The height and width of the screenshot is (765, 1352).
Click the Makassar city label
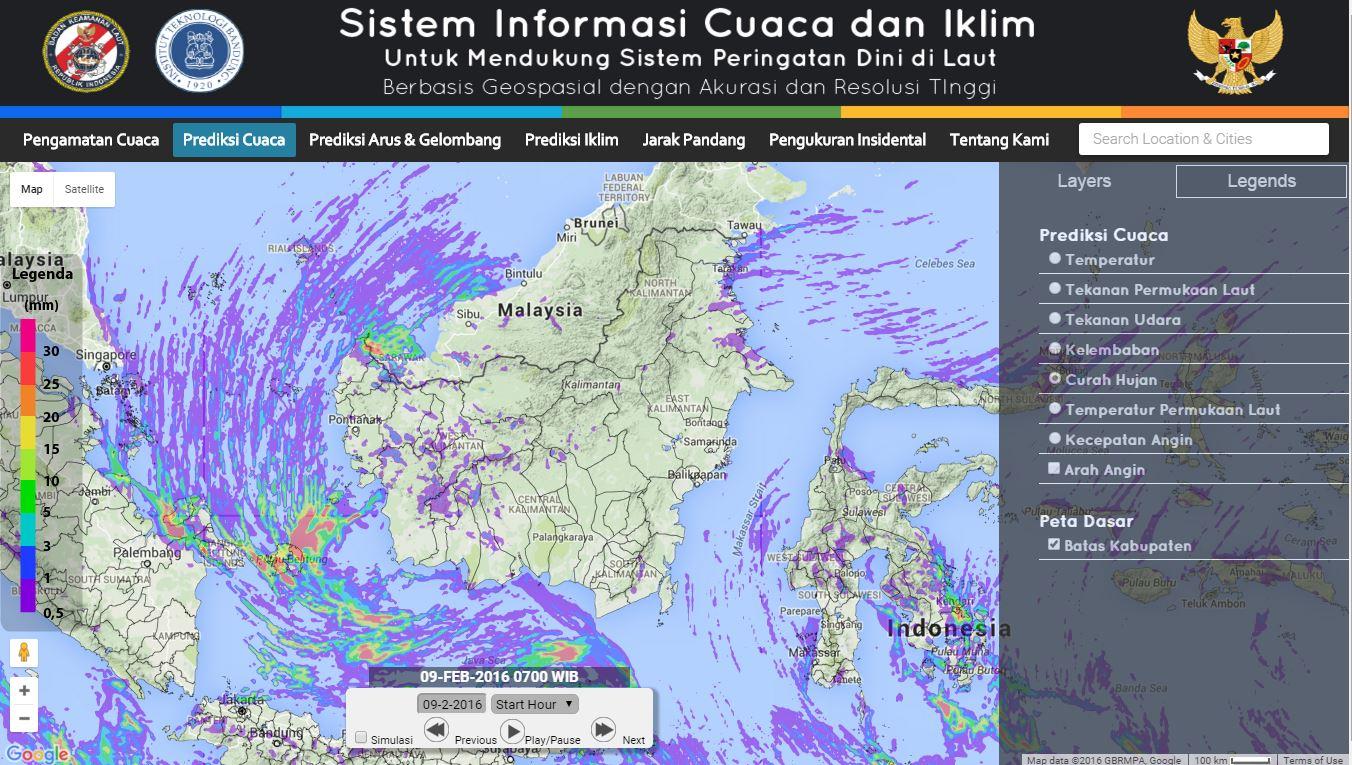coord(813,652)
